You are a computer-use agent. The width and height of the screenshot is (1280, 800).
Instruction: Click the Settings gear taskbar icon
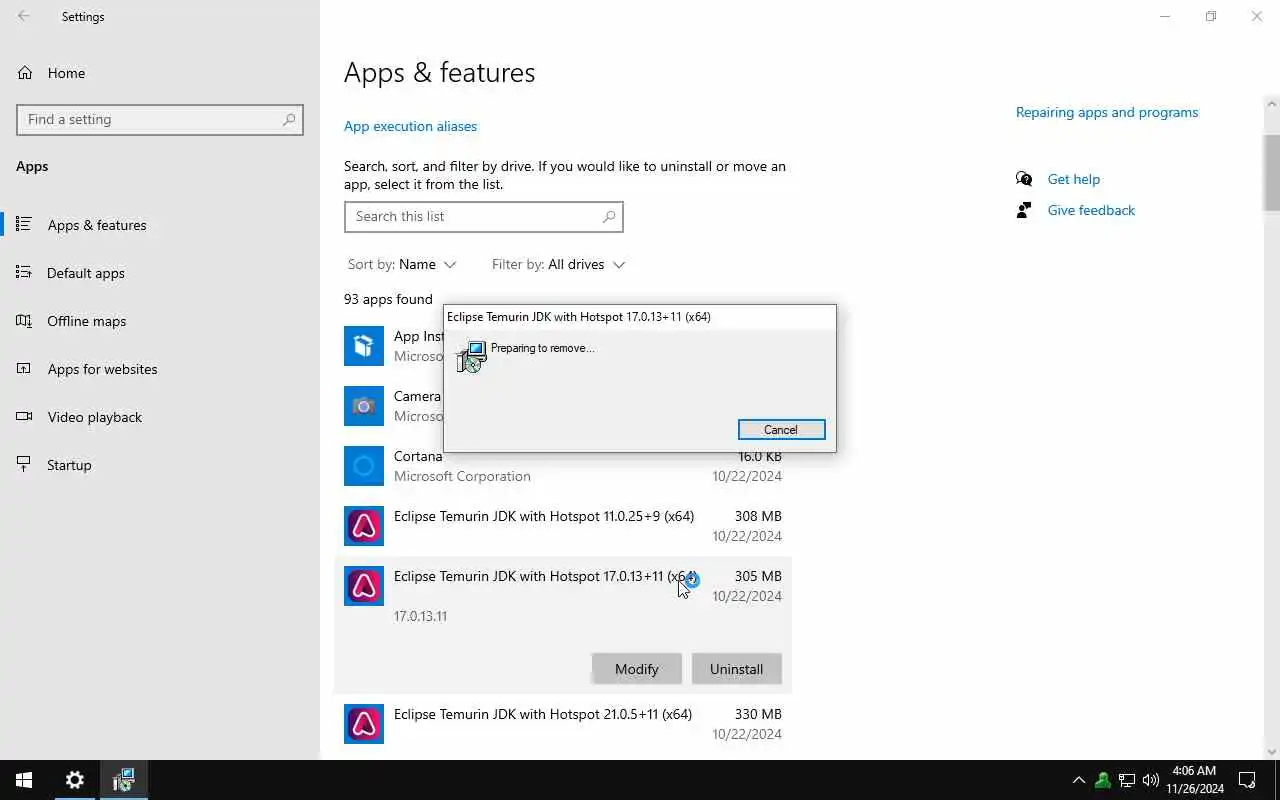75,780
